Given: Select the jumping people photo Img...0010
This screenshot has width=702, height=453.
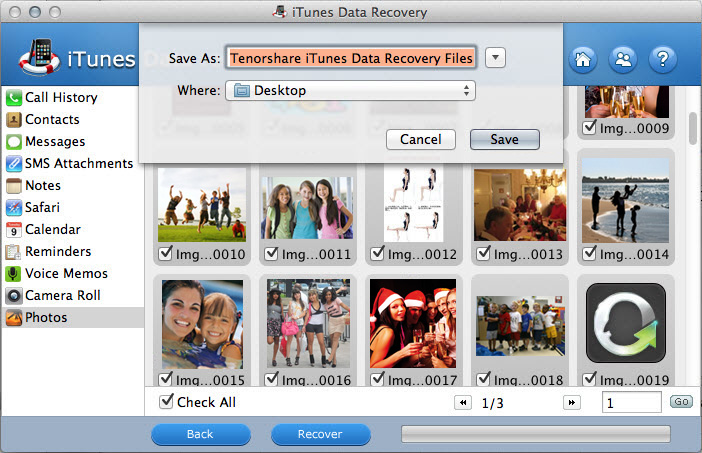Looking at the screenshot, I should [x=202, y=205].
